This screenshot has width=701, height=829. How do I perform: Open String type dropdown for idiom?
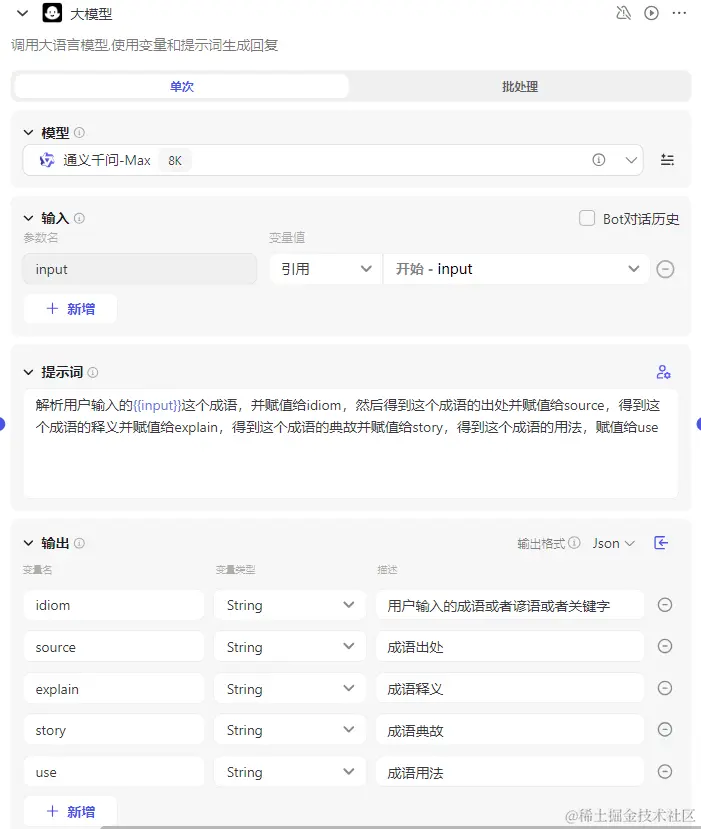(x=290, y=605)
